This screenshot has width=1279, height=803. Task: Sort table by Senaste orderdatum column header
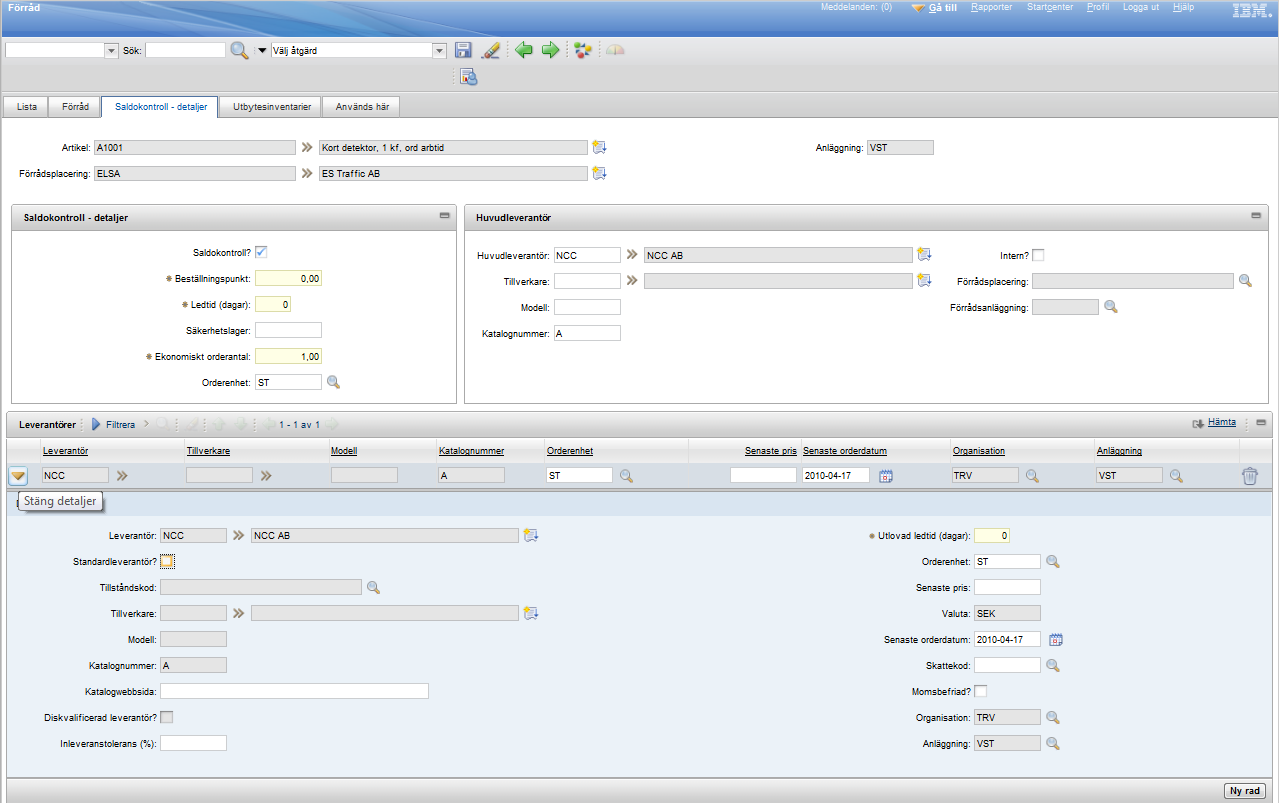(x=845, y=451)
